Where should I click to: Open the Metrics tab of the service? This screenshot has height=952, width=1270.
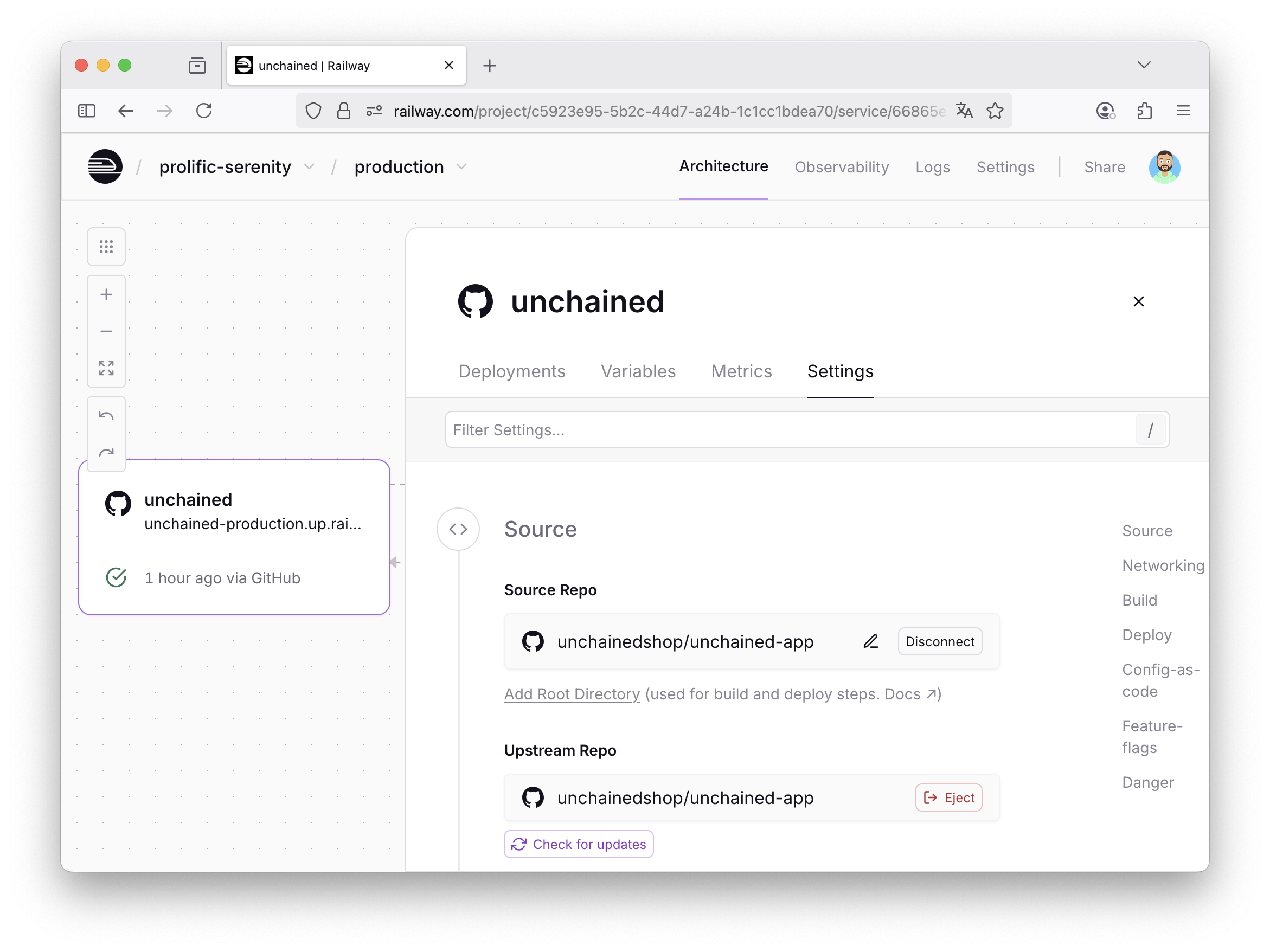click(x=741, y=371)
